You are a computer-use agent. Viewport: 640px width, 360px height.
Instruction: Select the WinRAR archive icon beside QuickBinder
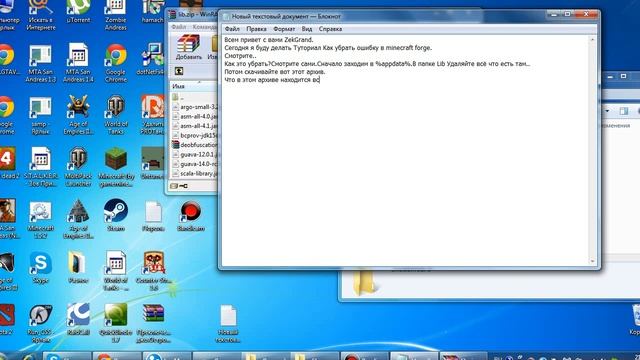pos(153,323)
